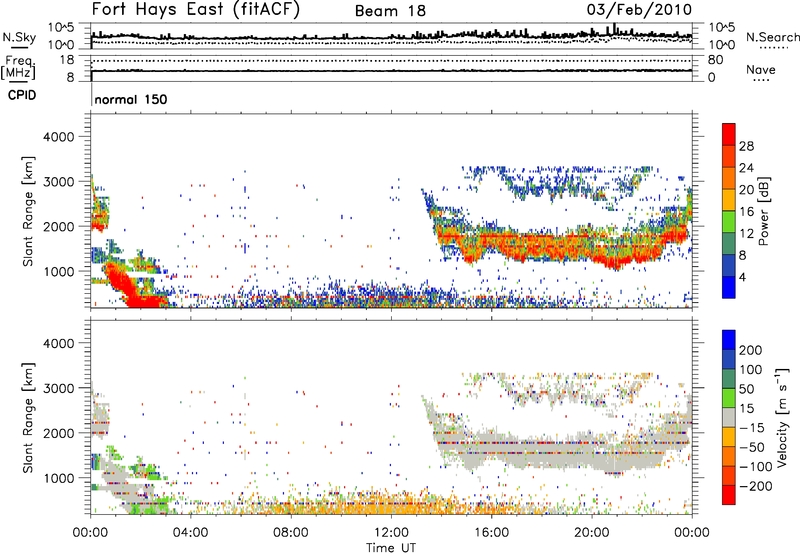Select the gray band of the Velocity color bar

pos(729,417)
